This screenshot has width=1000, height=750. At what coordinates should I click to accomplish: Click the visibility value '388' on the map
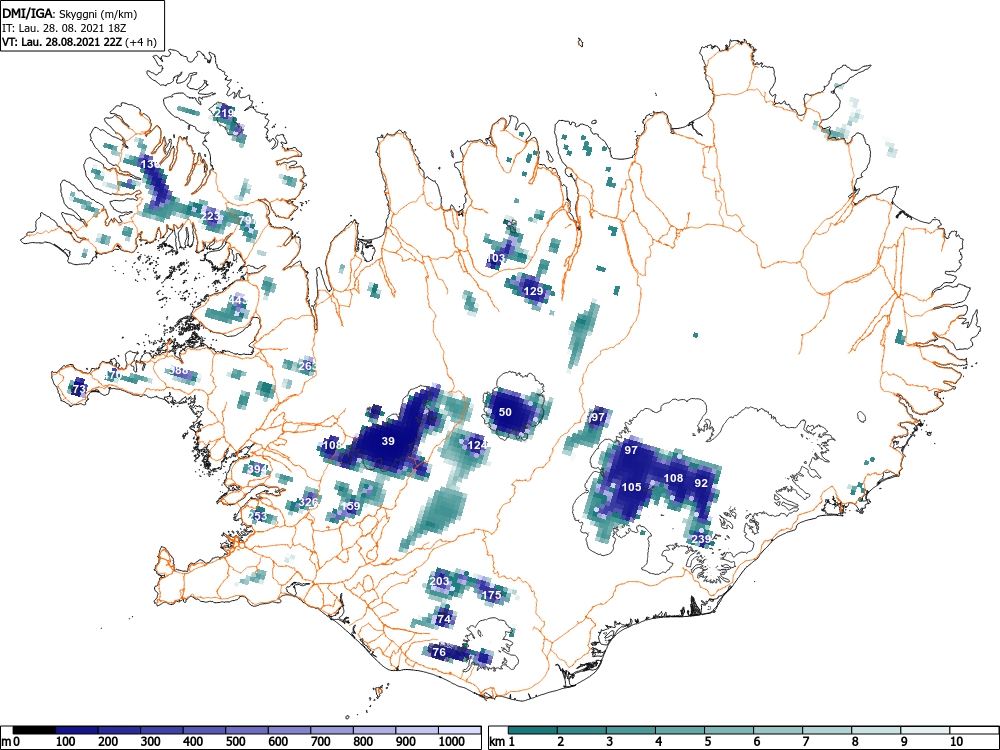(179, 371)
